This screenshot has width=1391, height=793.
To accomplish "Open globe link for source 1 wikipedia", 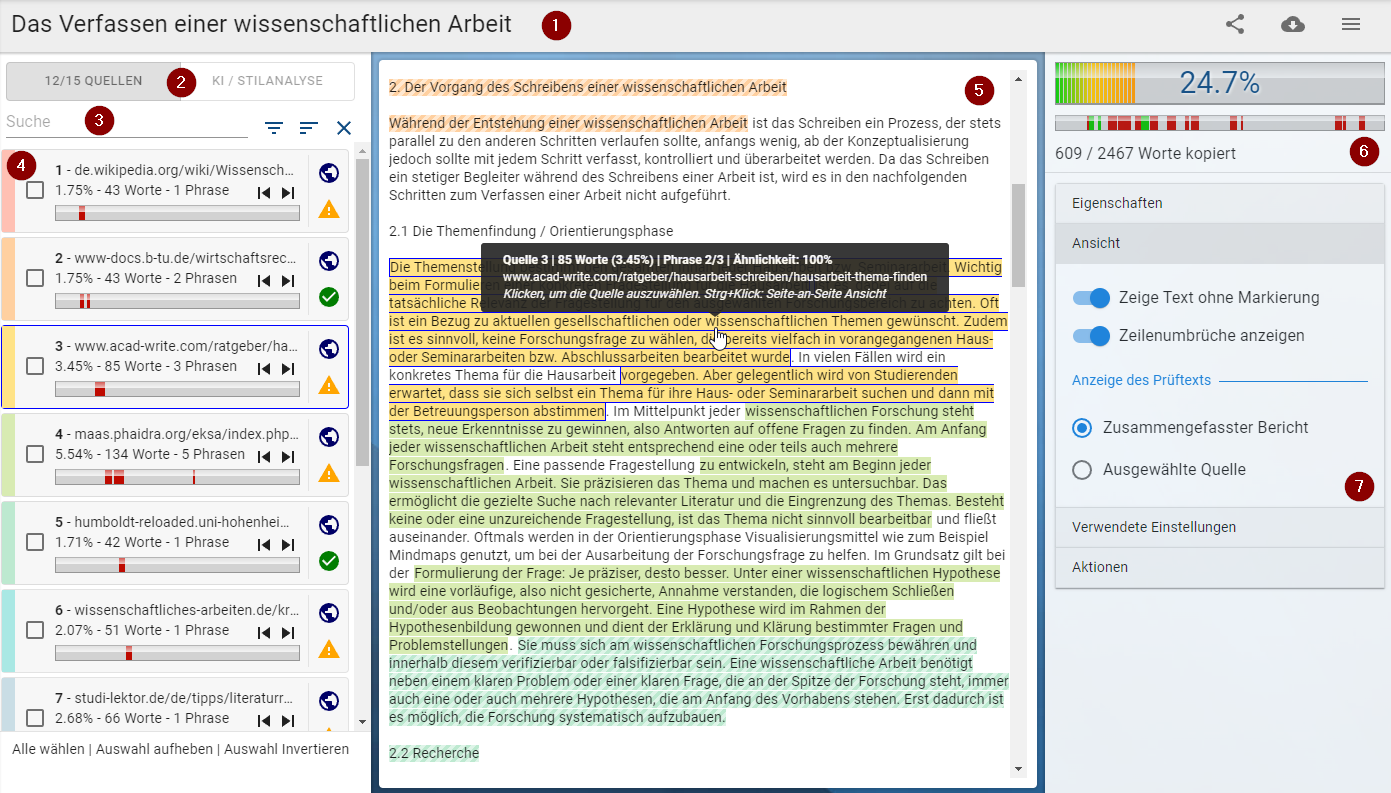I will [x=329, y=173].
